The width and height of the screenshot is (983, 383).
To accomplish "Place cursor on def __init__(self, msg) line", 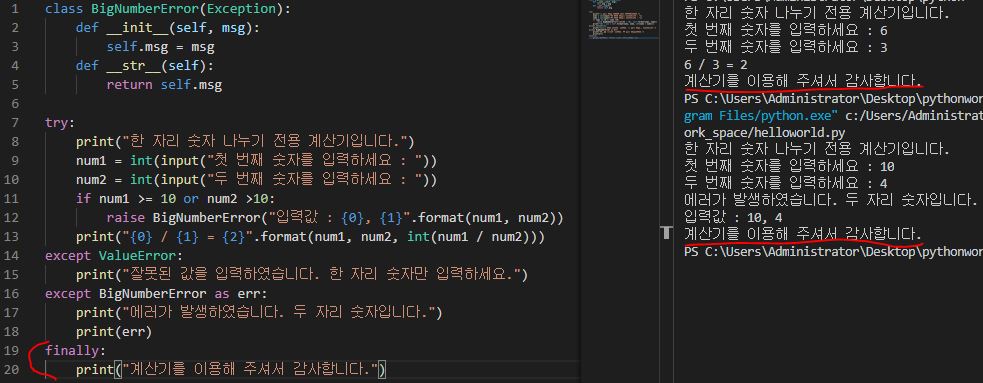I will [167, 28].
